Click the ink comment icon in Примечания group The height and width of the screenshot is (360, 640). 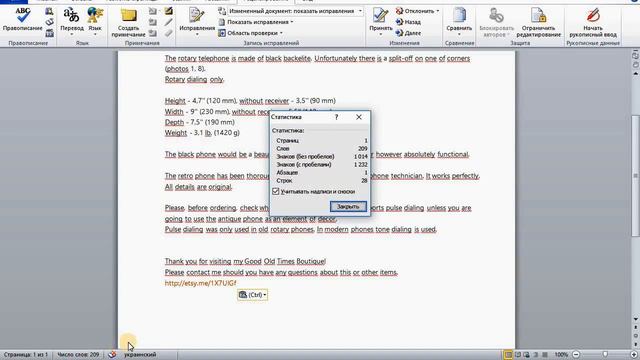tap(169, 11)
